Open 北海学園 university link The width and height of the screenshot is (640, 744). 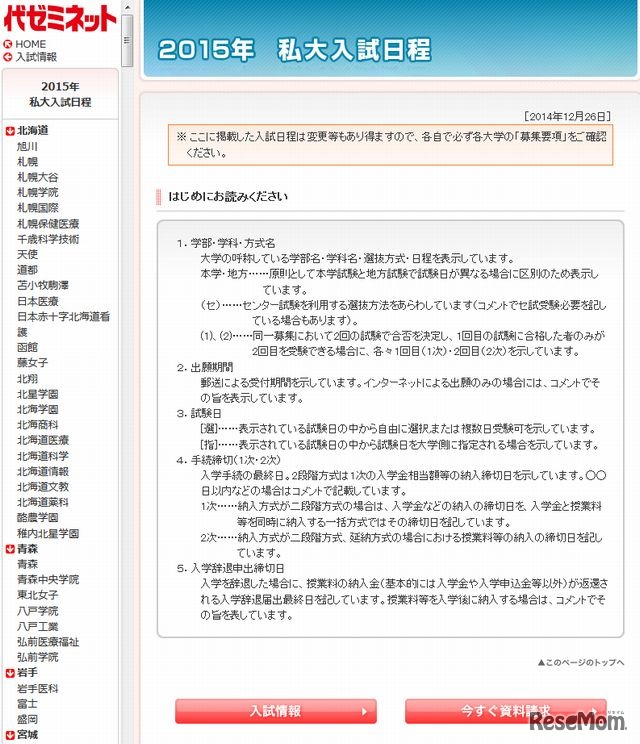pyautogui.click(x=38, y=409)
